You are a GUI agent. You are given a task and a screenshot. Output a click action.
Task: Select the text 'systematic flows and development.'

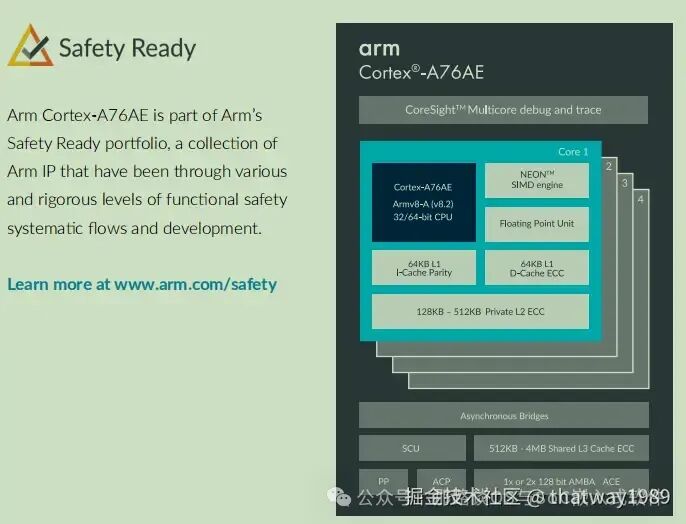[134, 228]
